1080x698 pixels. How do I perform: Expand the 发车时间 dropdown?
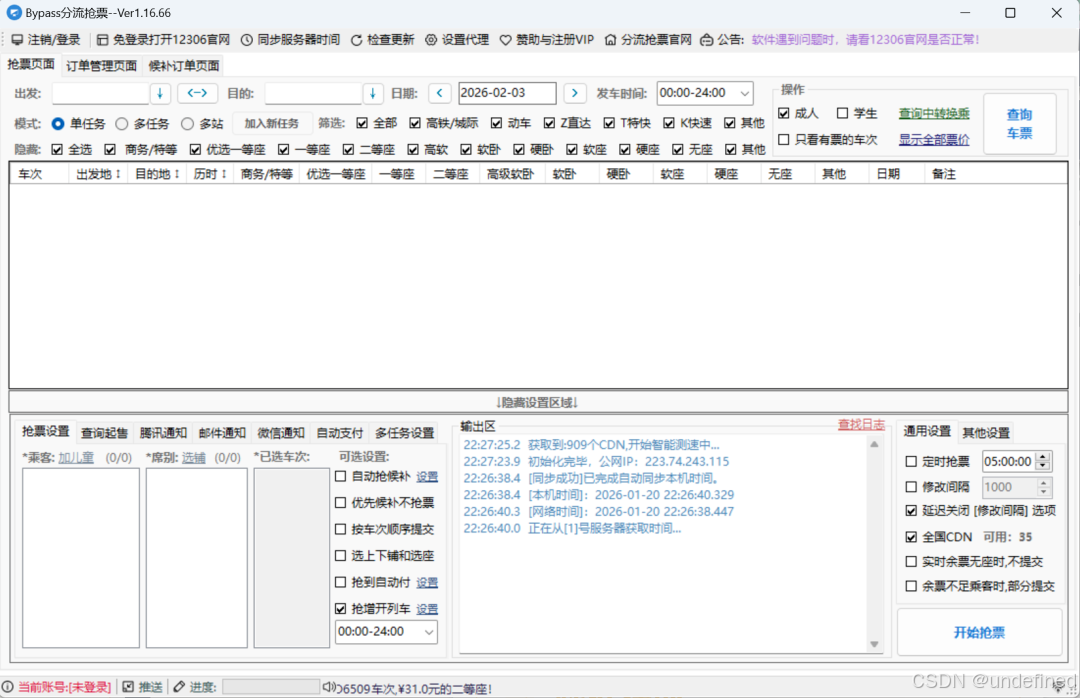[744, 93]
